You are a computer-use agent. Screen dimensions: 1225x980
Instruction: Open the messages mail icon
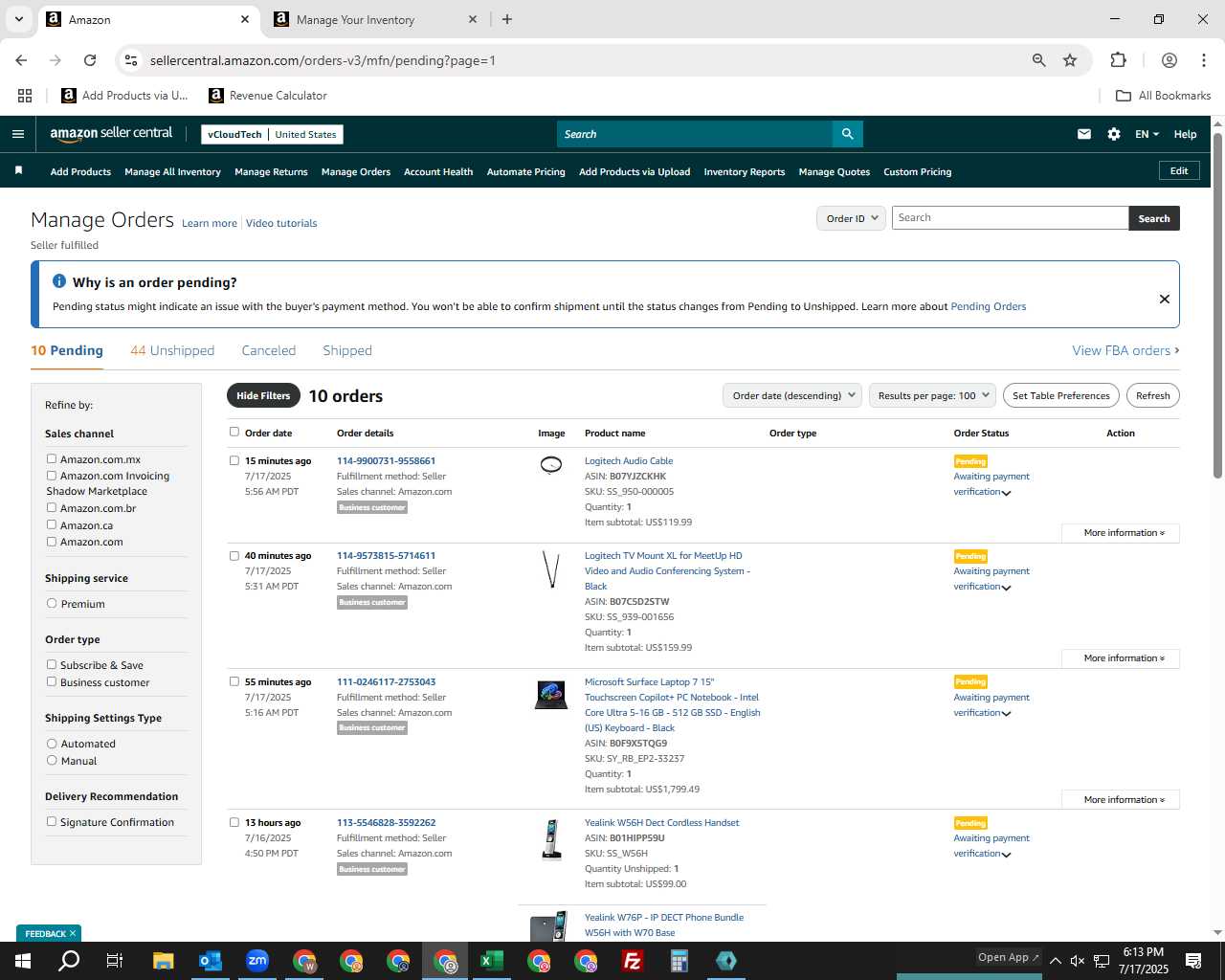coord(1084,134)
